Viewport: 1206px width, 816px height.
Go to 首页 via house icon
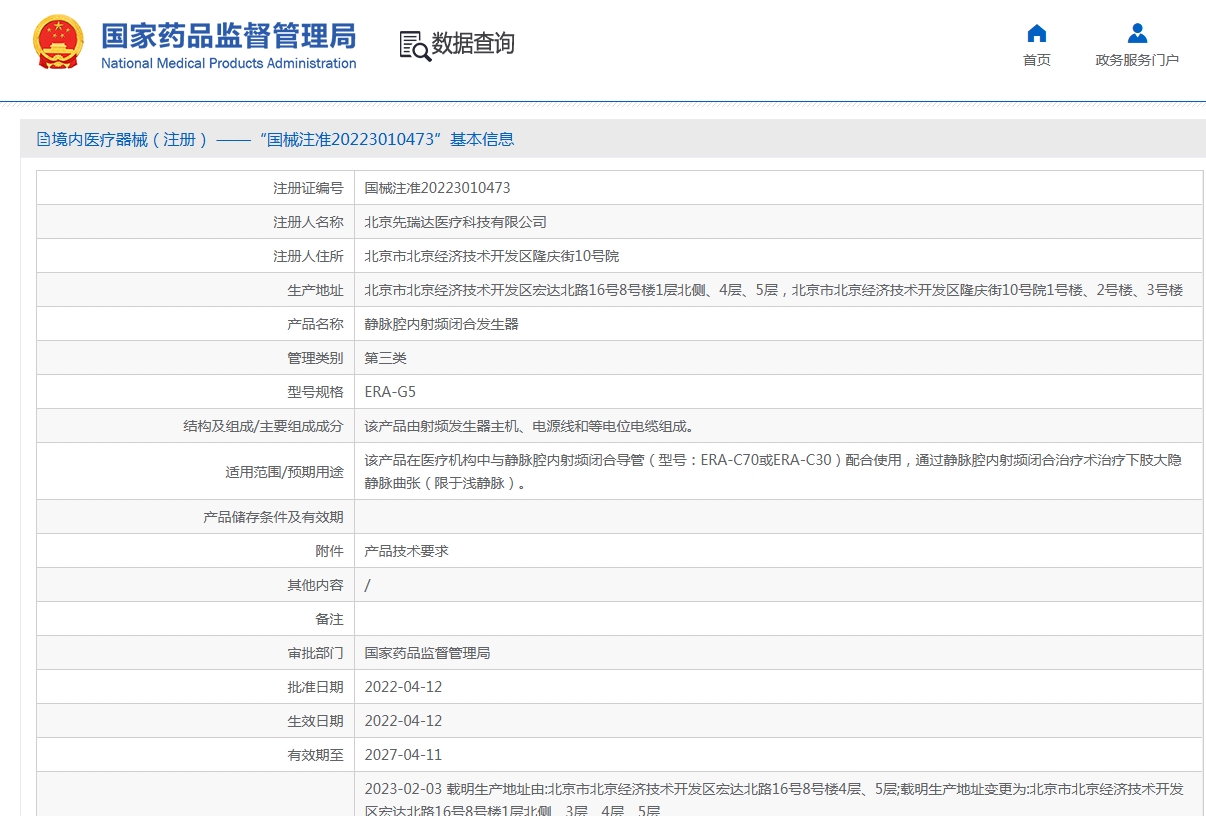(1037, 33)
